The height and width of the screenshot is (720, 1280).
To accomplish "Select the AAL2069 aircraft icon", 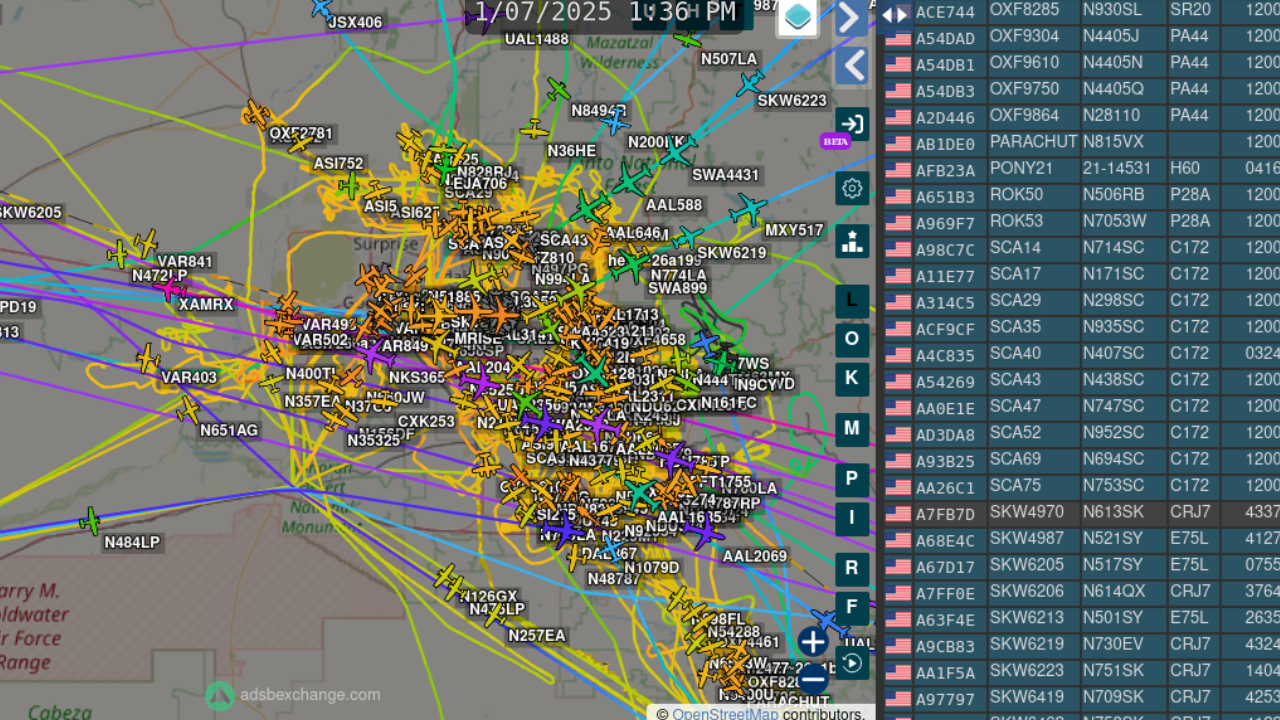I will point(704,531).
